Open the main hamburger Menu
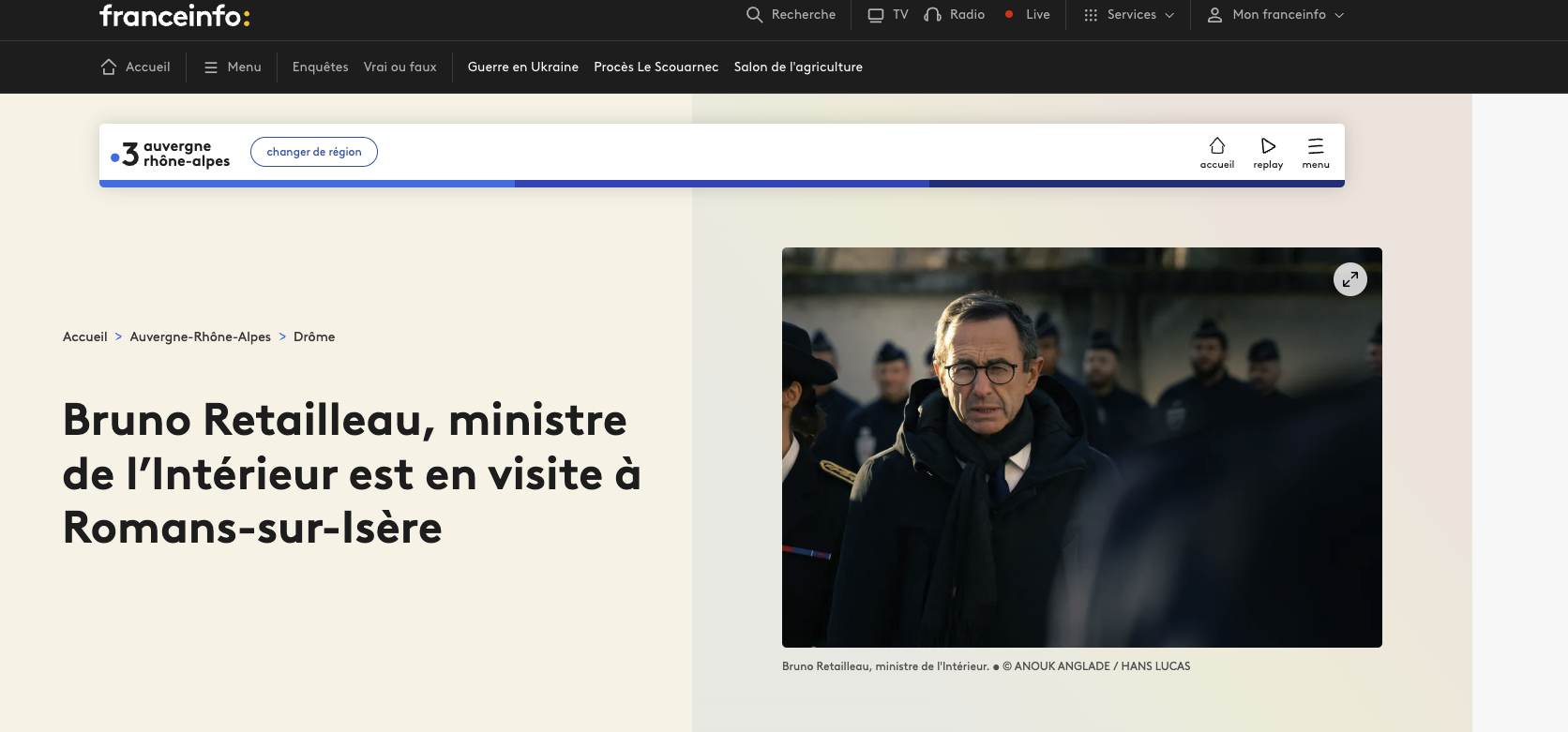This screenshot has width=1568, height=732. pyautogui.click(x=233, y=67)
